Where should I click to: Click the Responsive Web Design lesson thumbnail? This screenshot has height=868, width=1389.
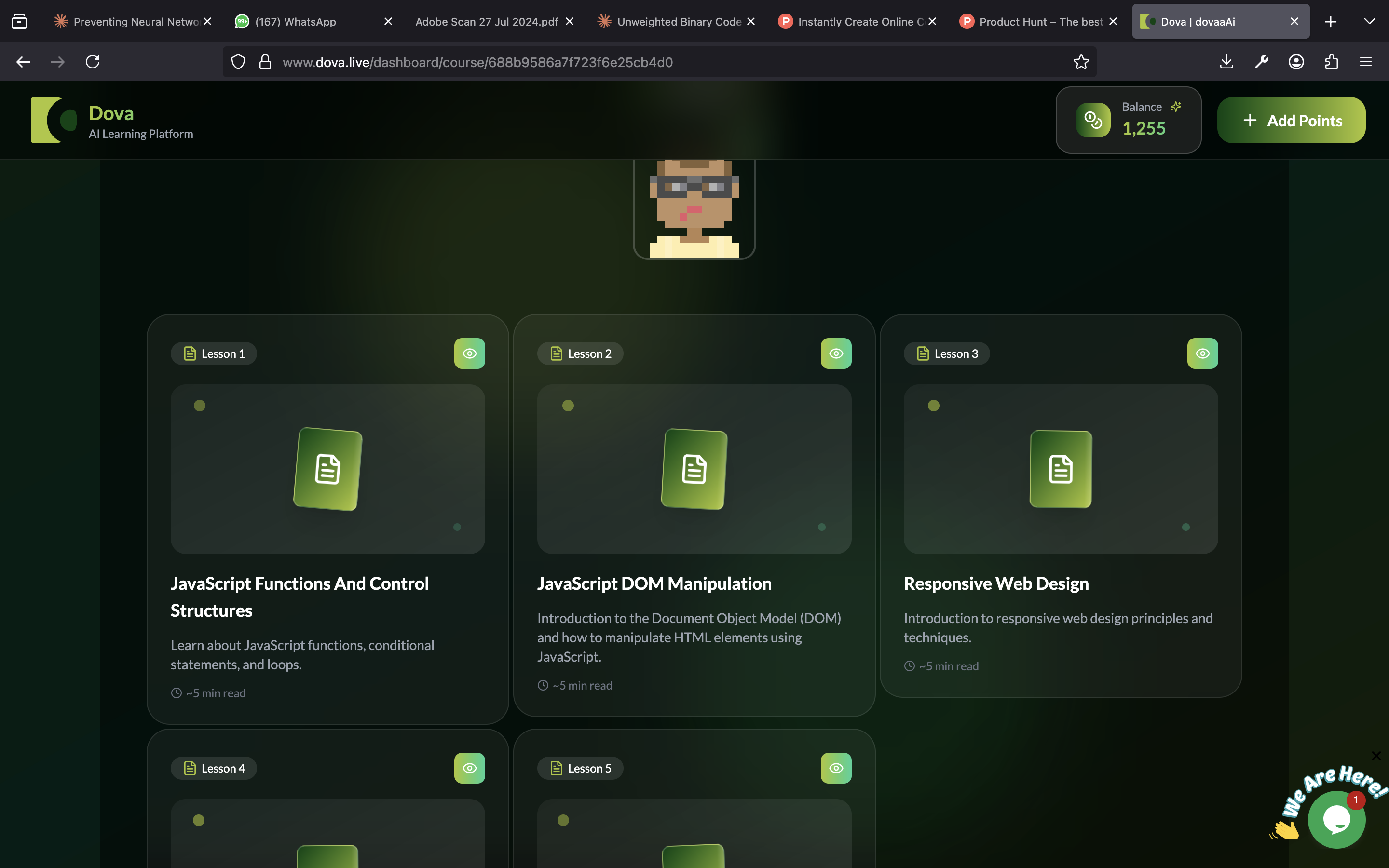(1060, 469)
